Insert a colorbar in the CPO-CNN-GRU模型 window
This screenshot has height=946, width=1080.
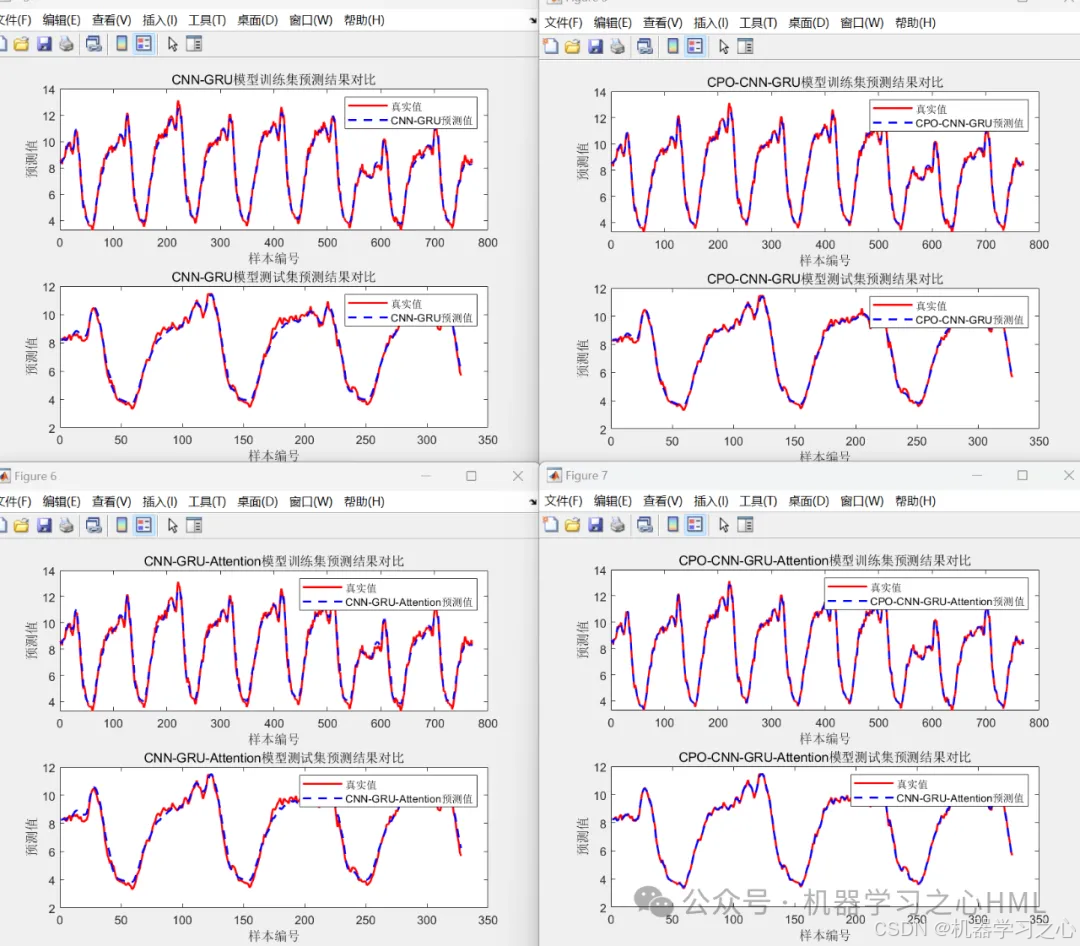673,46
